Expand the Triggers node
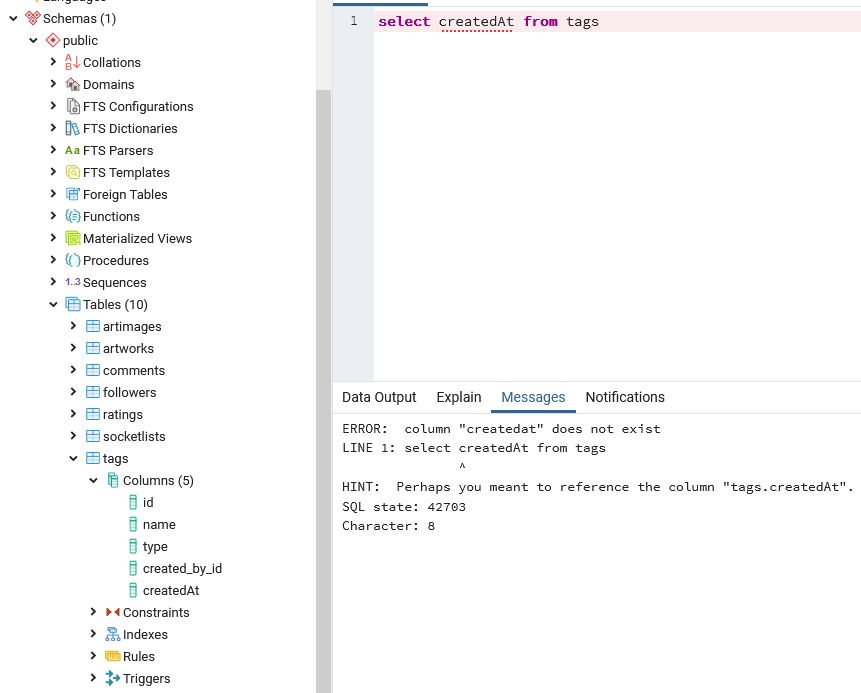861x693 pixels. point(93,677)
